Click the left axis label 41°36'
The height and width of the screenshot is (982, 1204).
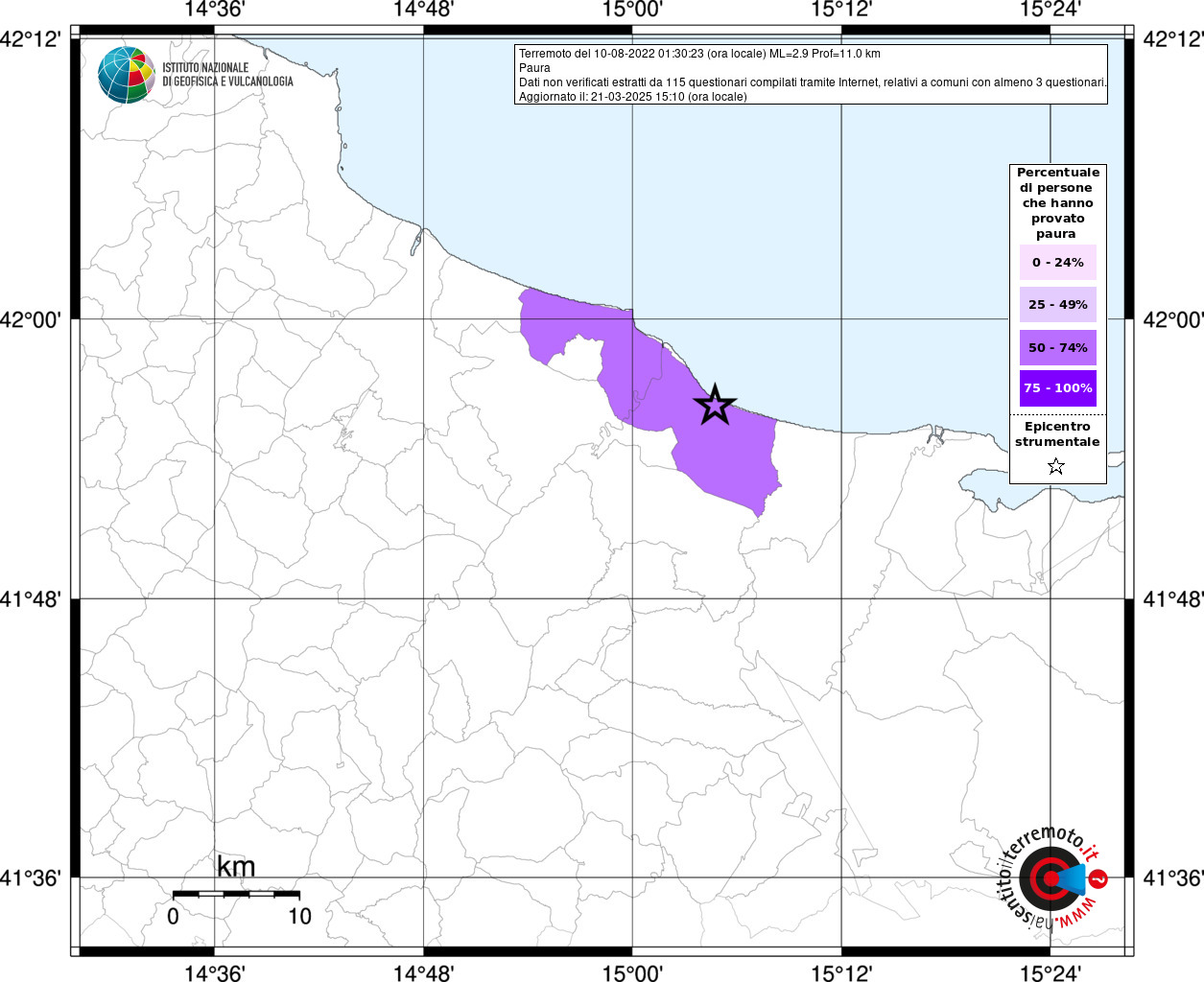click(x=31, y=878)
